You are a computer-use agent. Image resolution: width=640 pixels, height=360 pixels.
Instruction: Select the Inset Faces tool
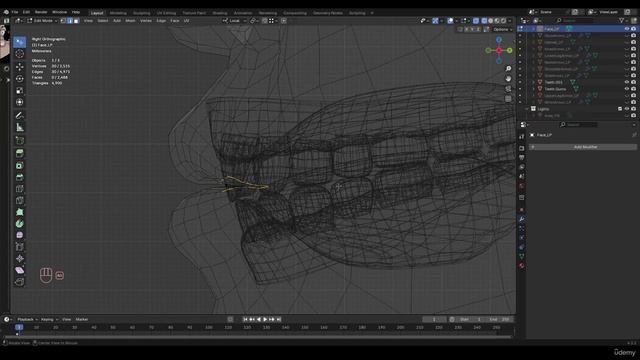point(20,165)
